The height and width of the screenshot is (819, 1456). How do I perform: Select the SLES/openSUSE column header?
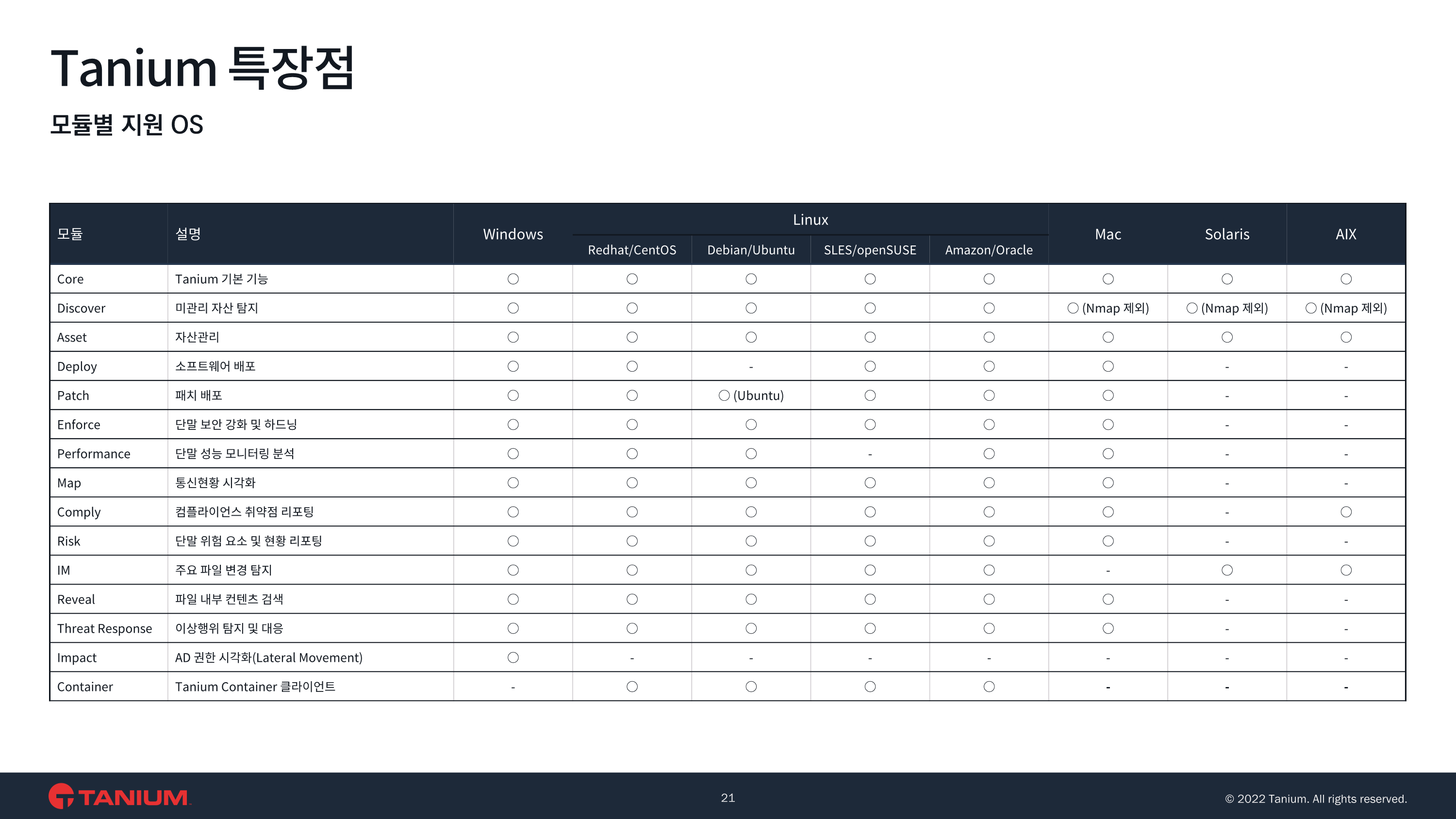[x=869, y=250]
